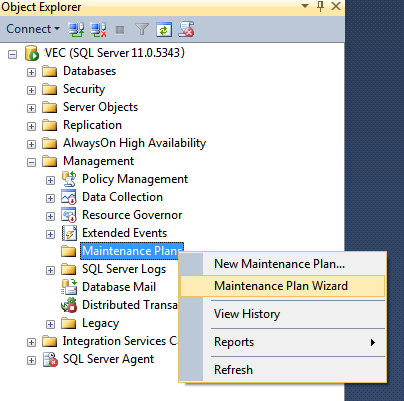Viewport: 404px width, 401px height.
Task: Select the Data Collection tree item
Action: (122, 197)
